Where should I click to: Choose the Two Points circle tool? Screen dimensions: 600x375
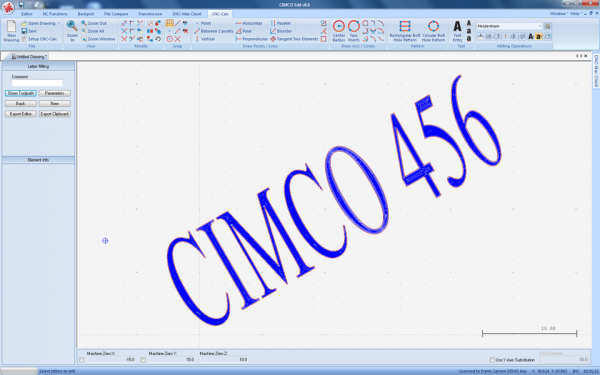[354, 31]
